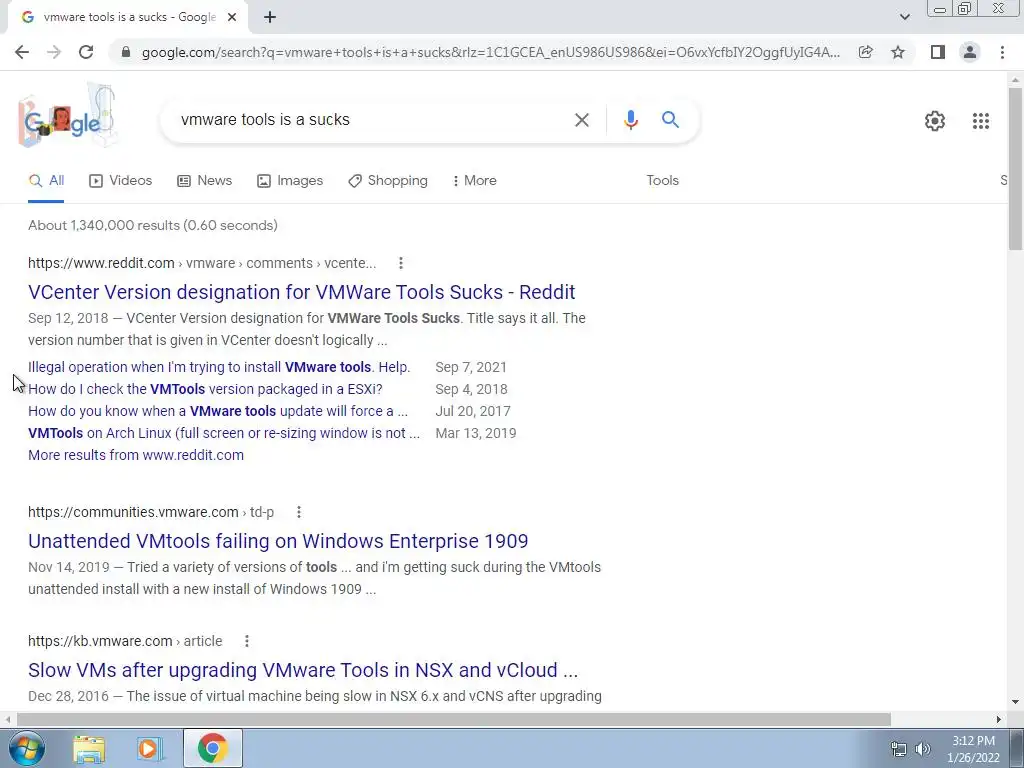The image size is (1024, 768).
Task: Open 'How do I check the VMTools version' link
Action: tap(205, 389)
